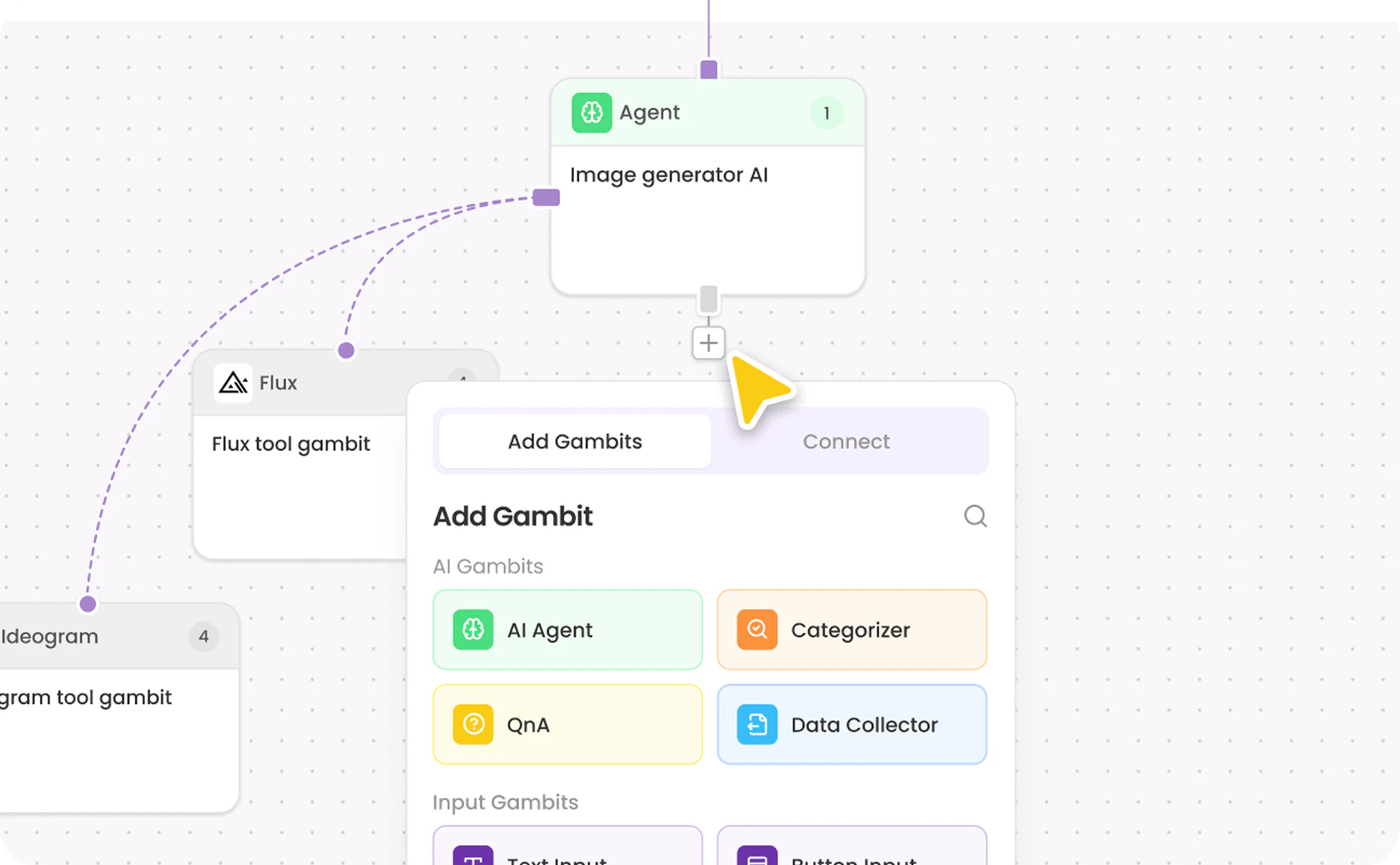
Task: Click the AI Agent brain icon
Action: click(473, 630)
